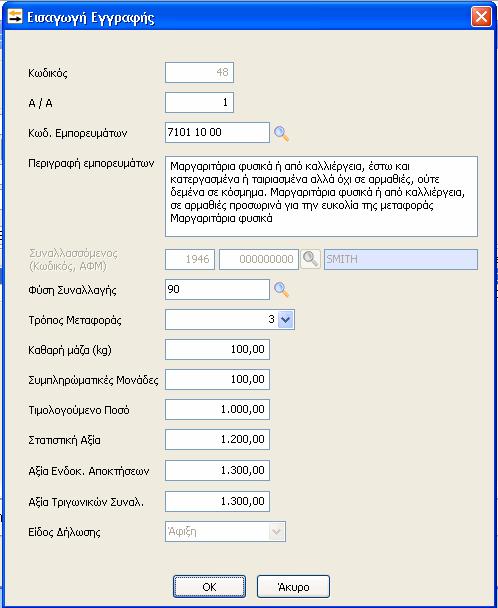Screen dimensions: 498x608
Task: Click the Συναλλασσόμενος (Κωδικός, ΑΦΜ) label
Action: (x=73, y=259)
